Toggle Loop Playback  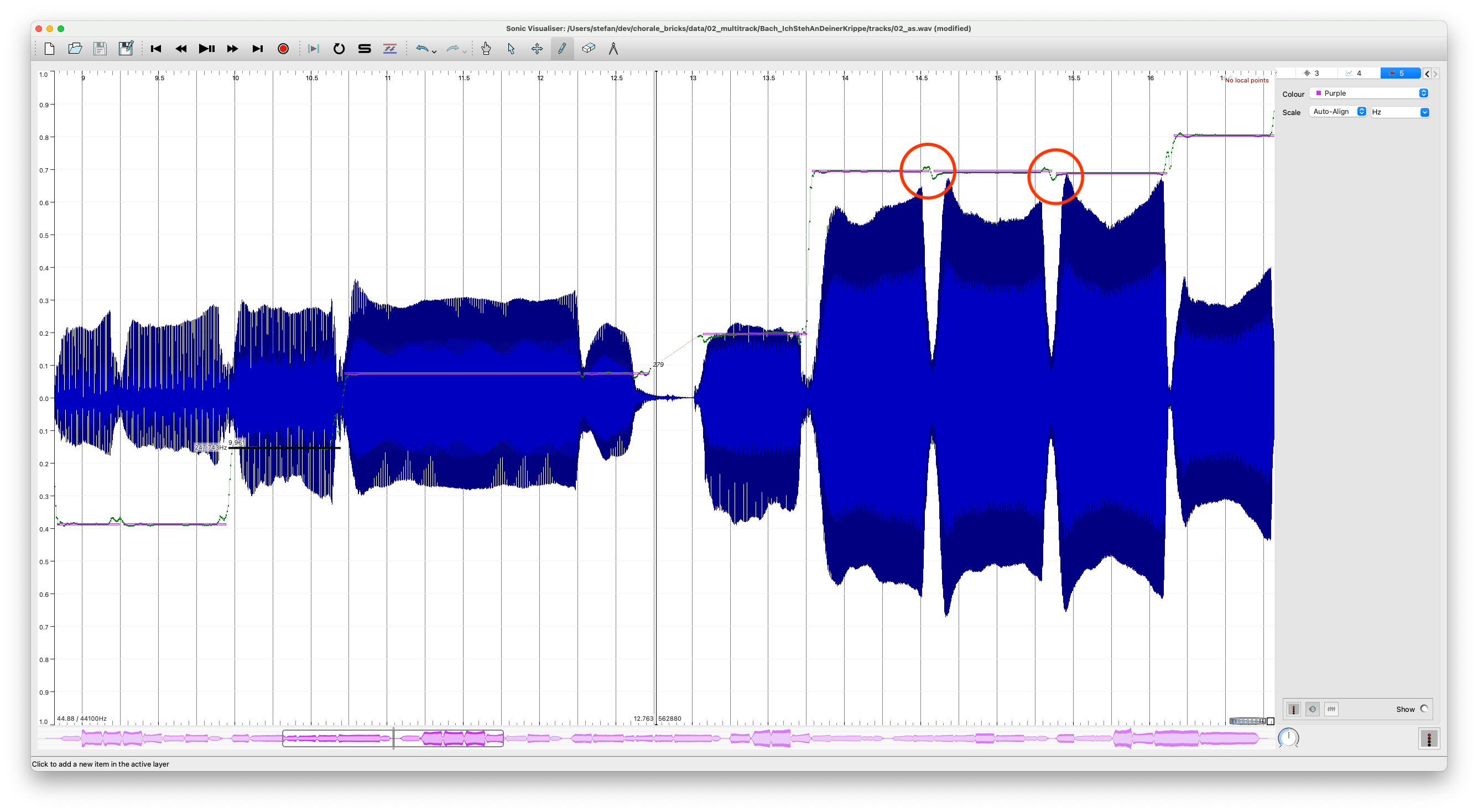pos(339,49)
